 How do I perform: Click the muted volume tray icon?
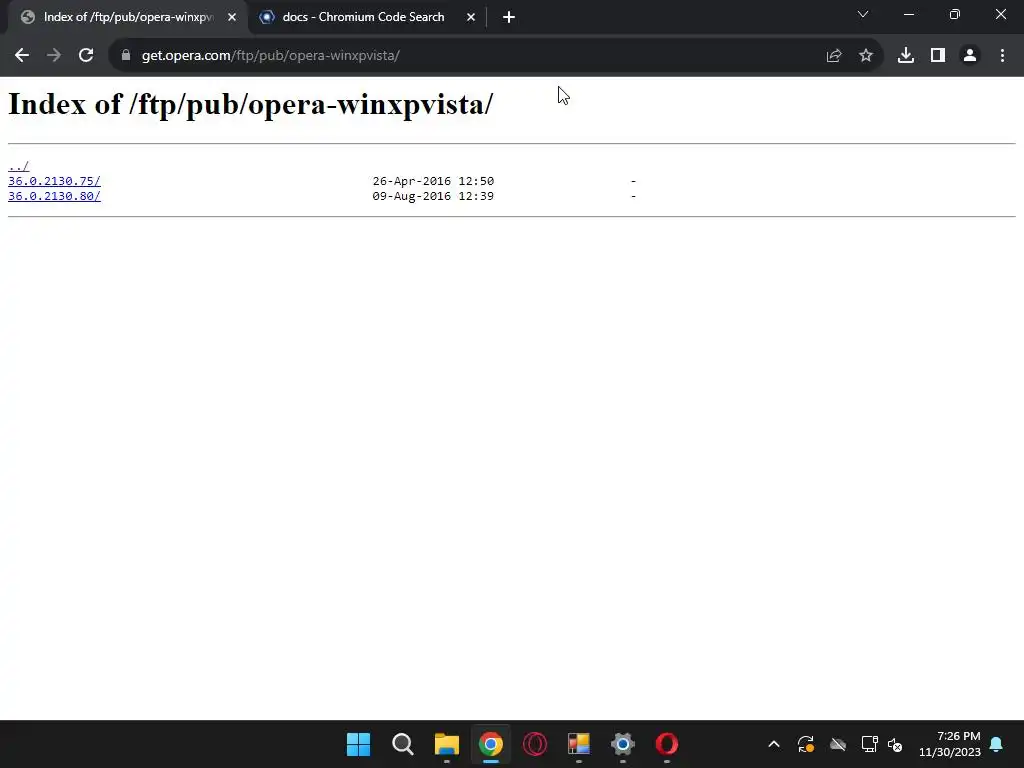[x=895, y=744]
